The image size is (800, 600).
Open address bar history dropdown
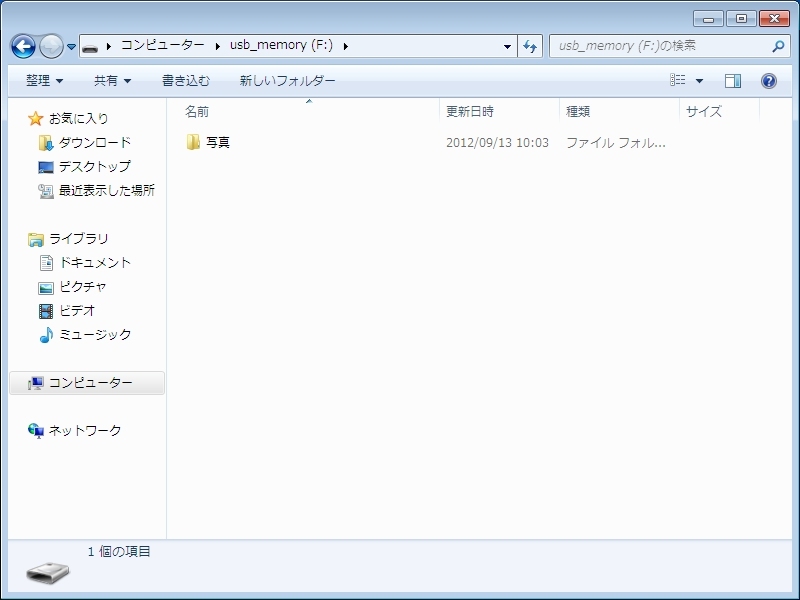[x=507, y=46]
